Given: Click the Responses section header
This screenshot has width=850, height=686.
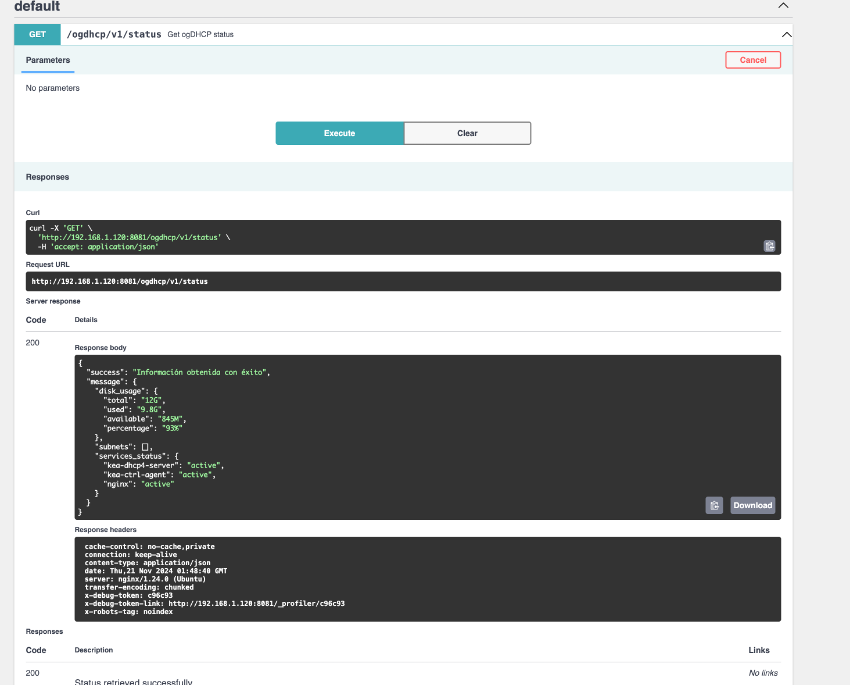Looking at the screenshot, I should tap(48, 176).
